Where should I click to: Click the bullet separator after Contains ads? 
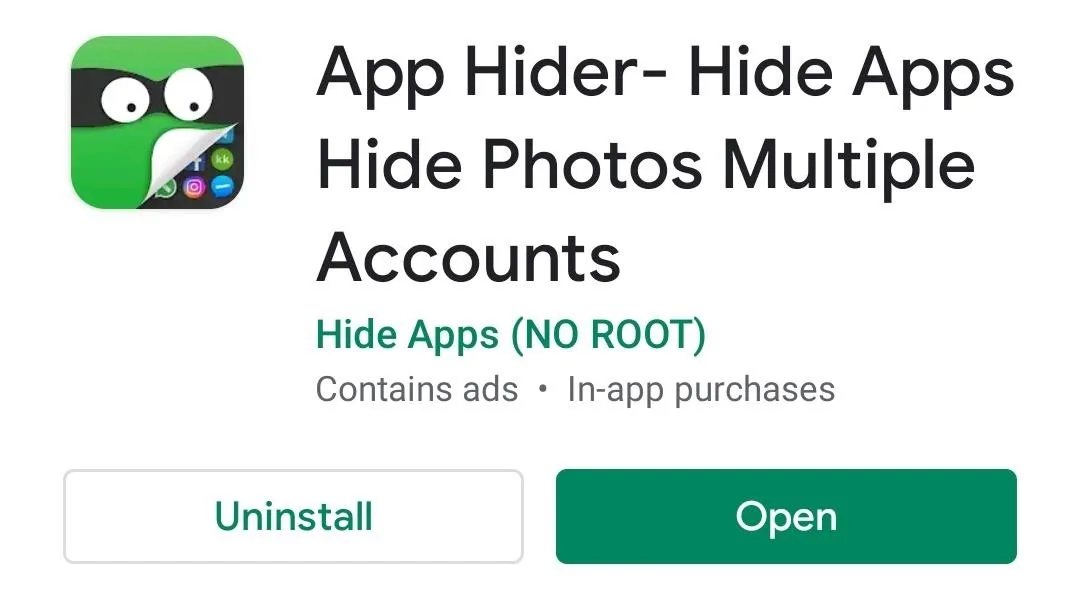click(543, 389)
